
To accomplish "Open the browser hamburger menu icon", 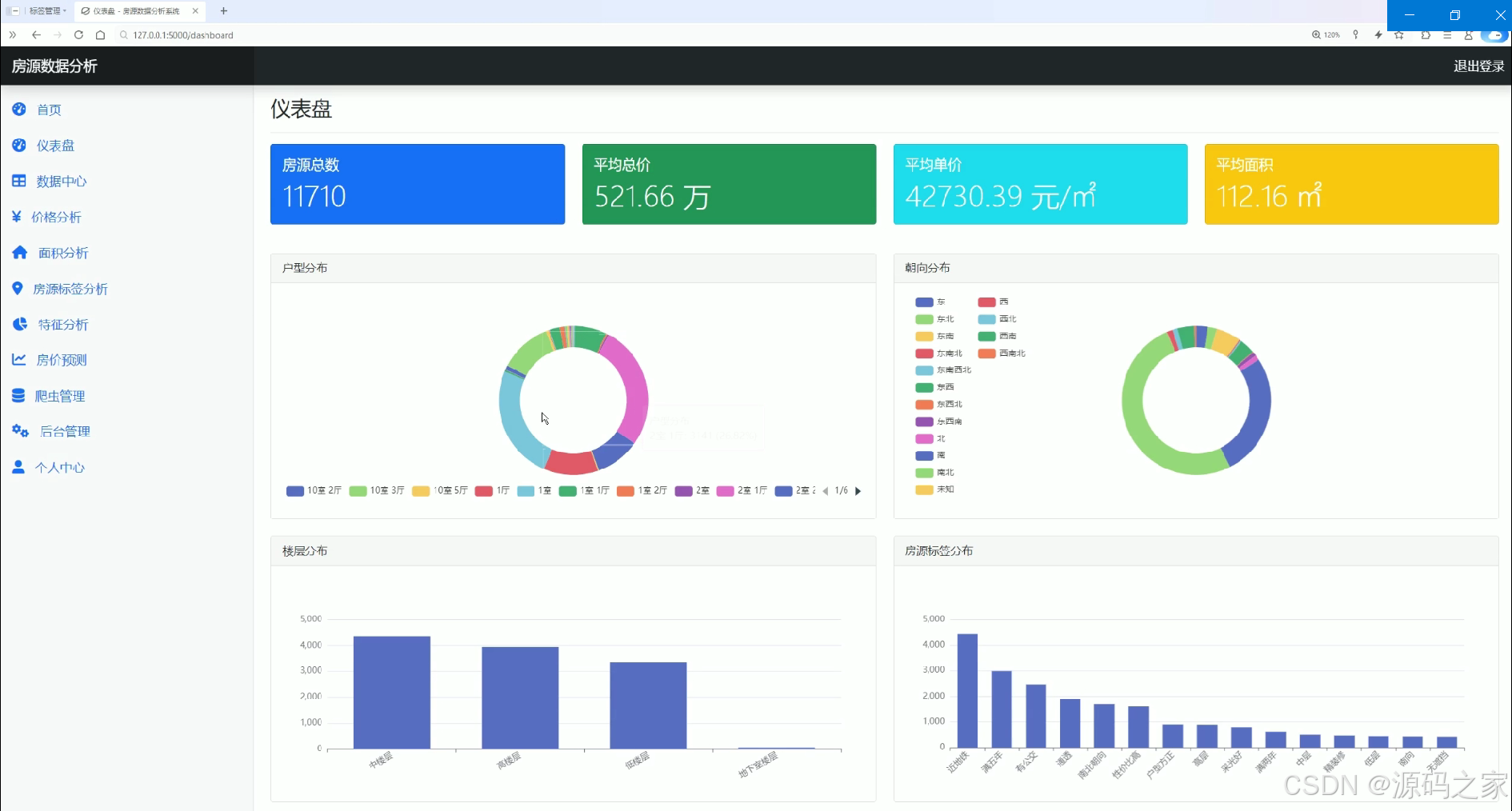I will 1447,35.
